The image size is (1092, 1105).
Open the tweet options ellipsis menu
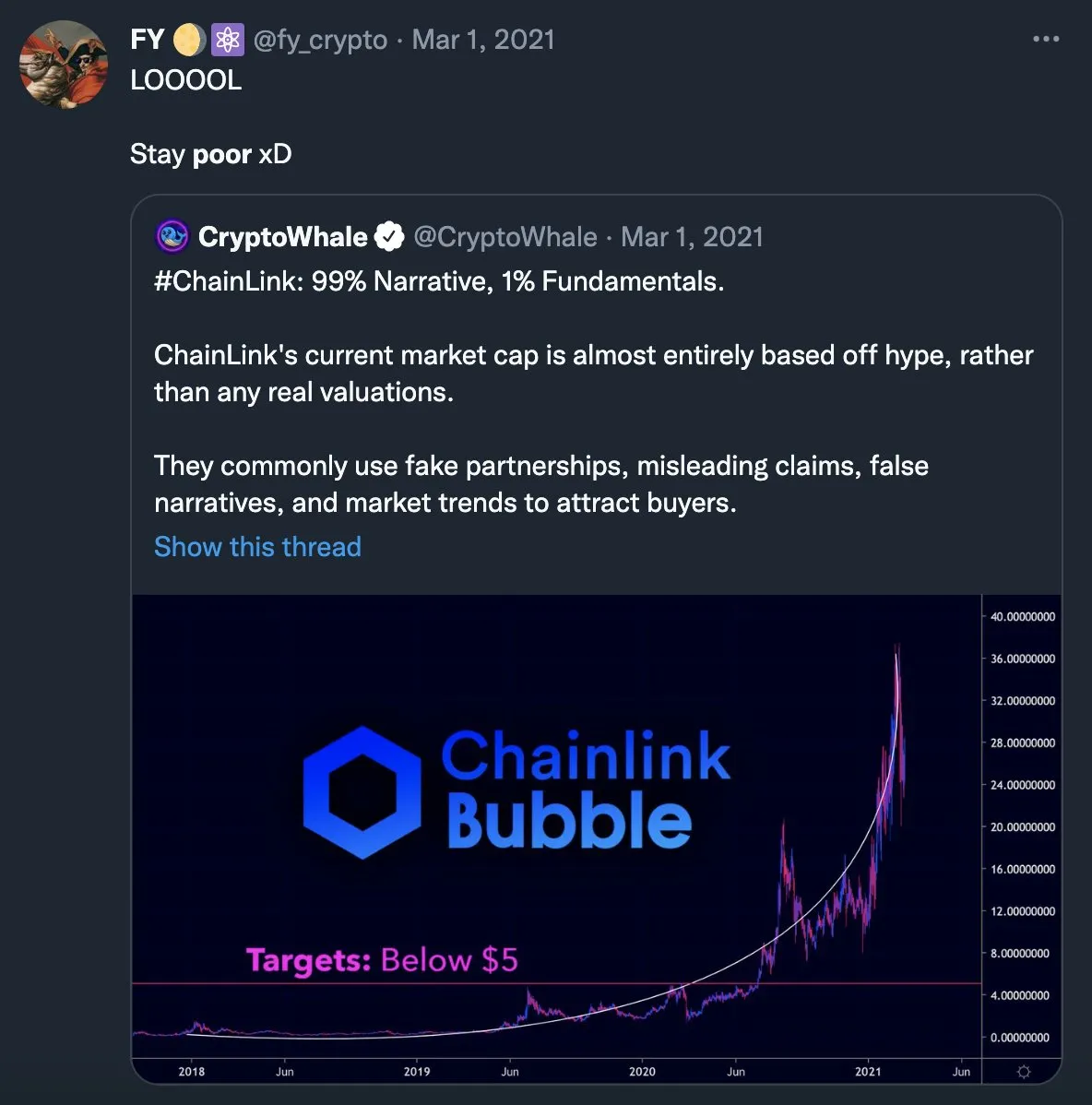(1046, 39)
